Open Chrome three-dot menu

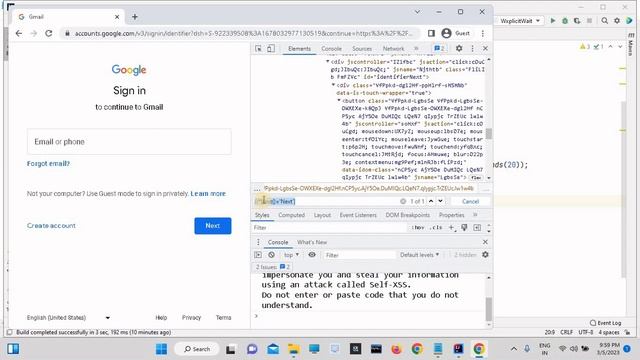point(483,33)
